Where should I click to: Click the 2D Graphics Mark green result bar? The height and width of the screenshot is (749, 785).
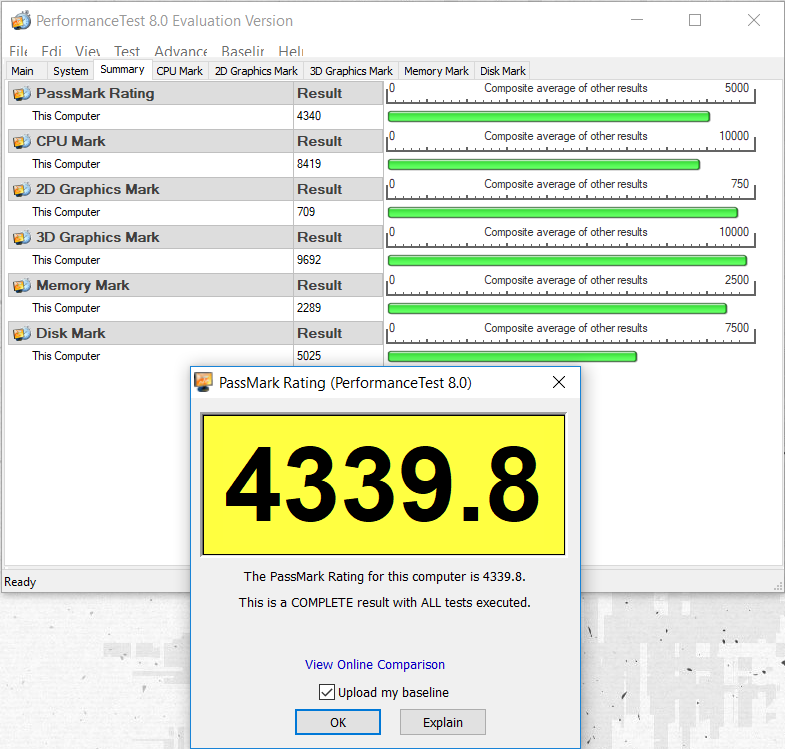pos(563,213)
